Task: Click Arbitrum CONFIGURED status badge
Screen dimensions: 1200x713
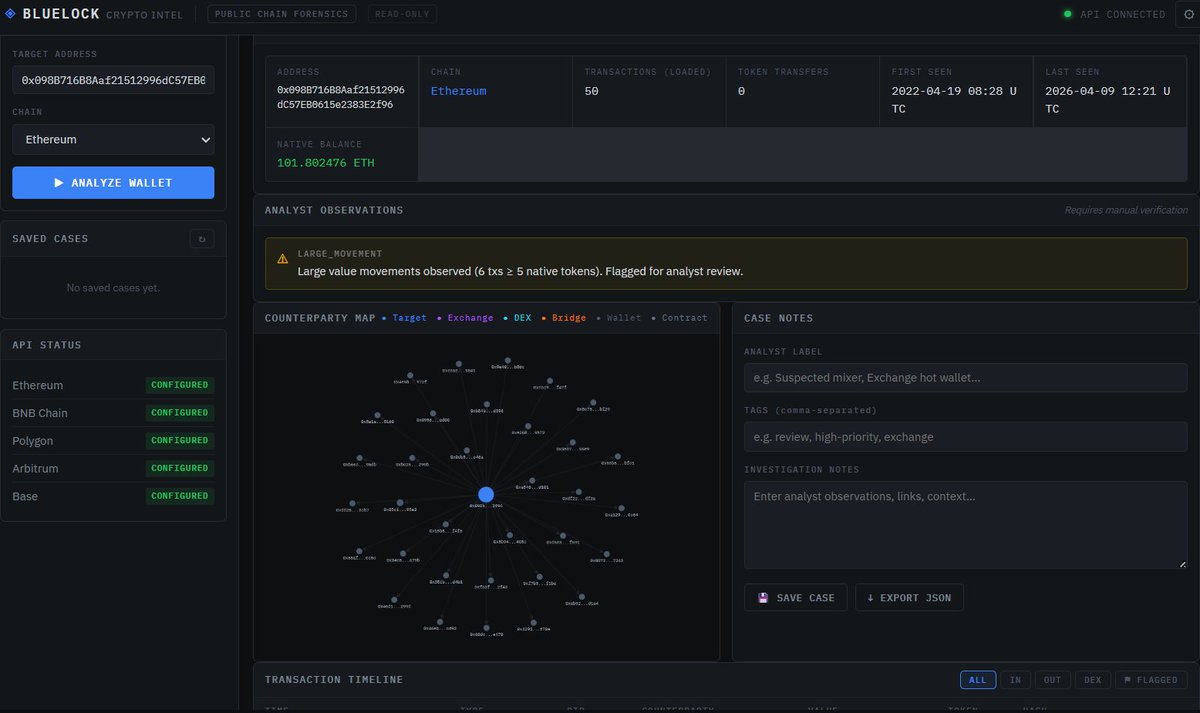Action: [180, 468]
